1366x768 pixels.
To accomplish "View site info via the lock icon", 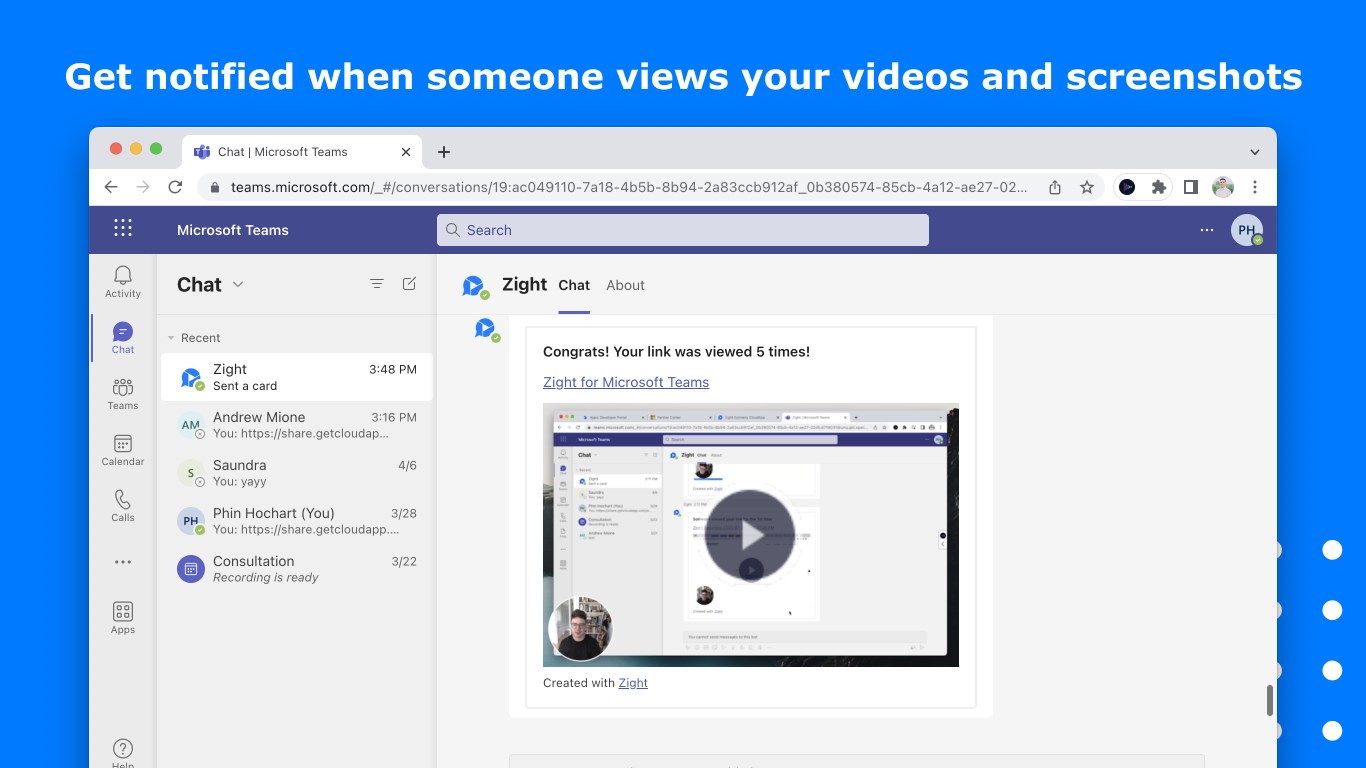I will tap(214, 187).
